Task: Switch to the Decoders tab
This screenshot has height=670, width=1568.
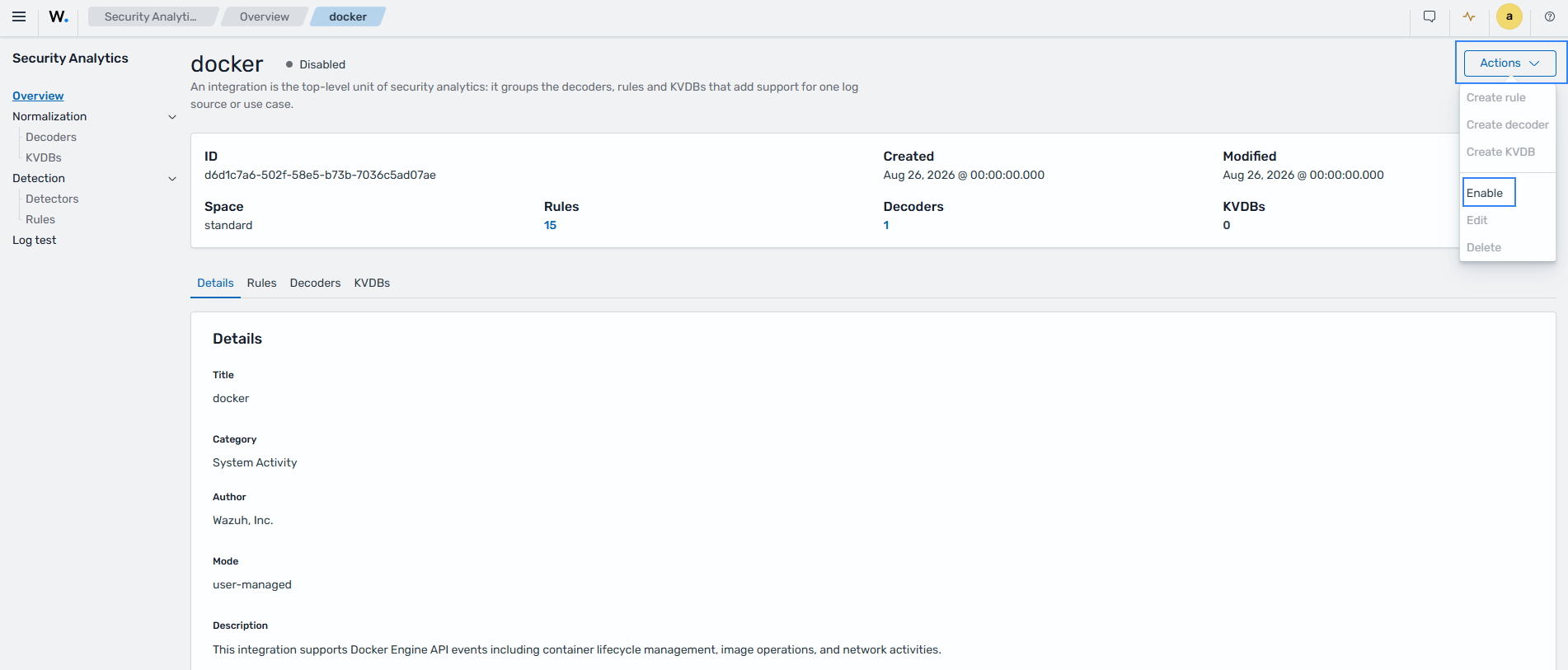Action: point(315,283)
